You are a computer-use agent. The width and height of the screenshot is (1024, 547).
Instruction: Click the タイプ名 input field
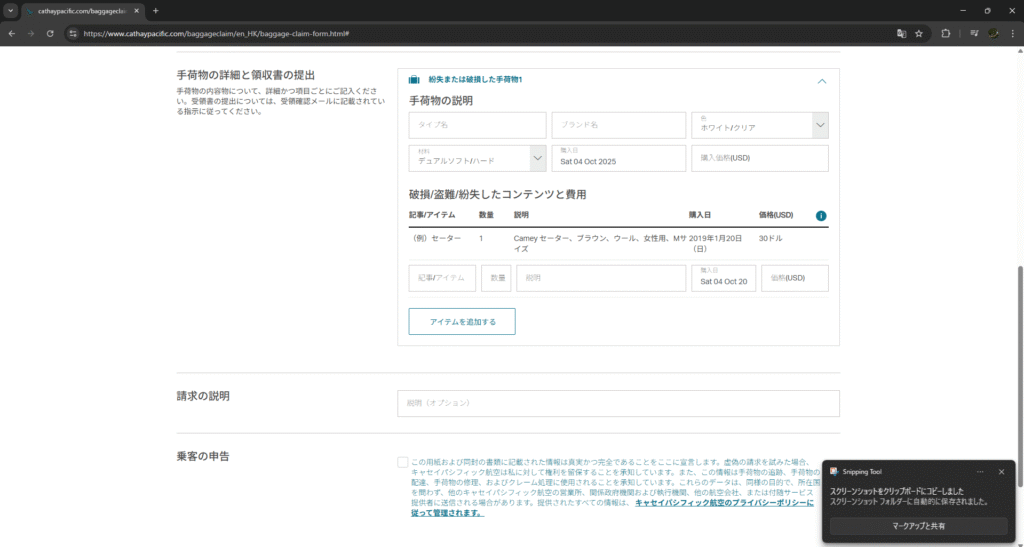477,125
